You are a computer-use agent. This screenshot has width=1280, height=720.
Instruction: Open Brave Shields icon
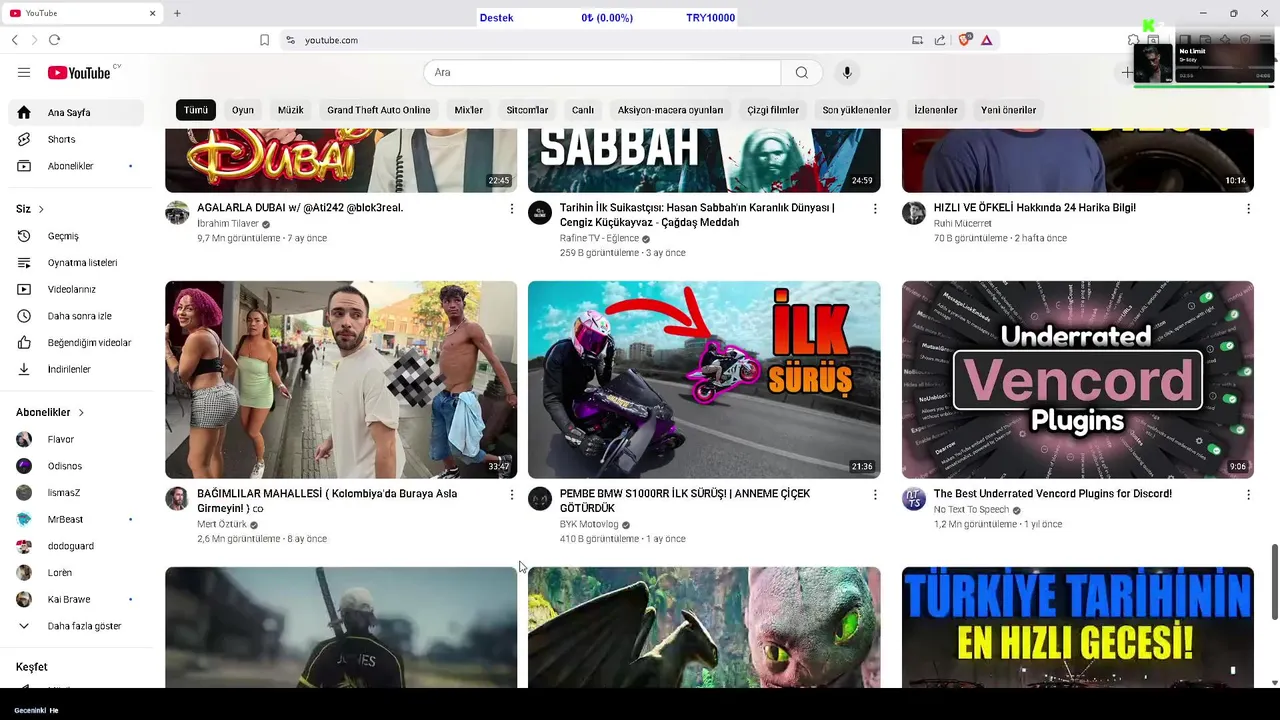click(x=964, y=40)
